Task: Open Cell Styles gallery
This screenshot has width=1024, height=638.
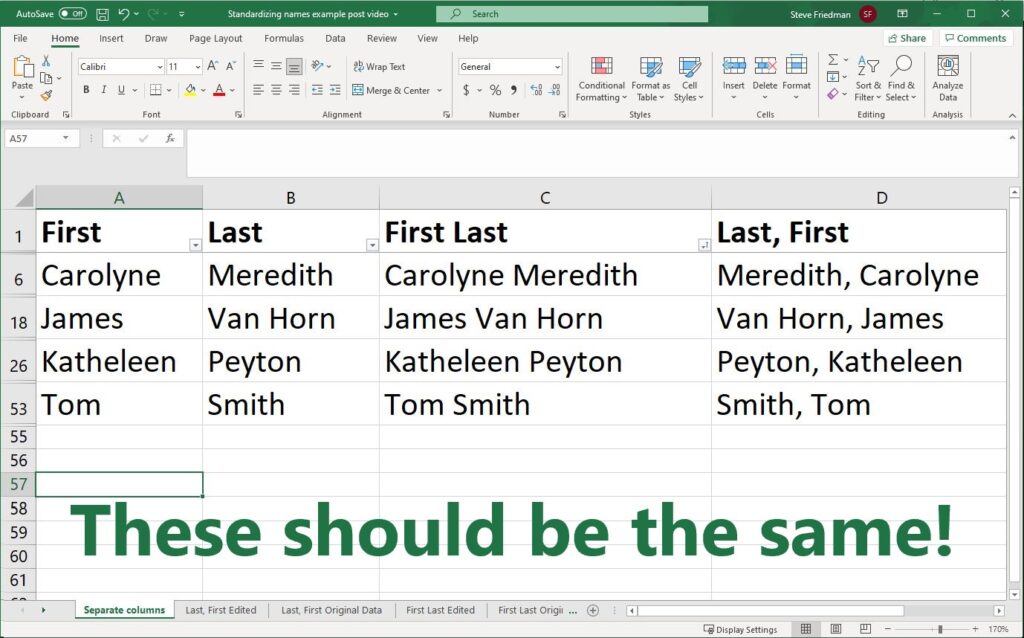Action: (690, 80)
